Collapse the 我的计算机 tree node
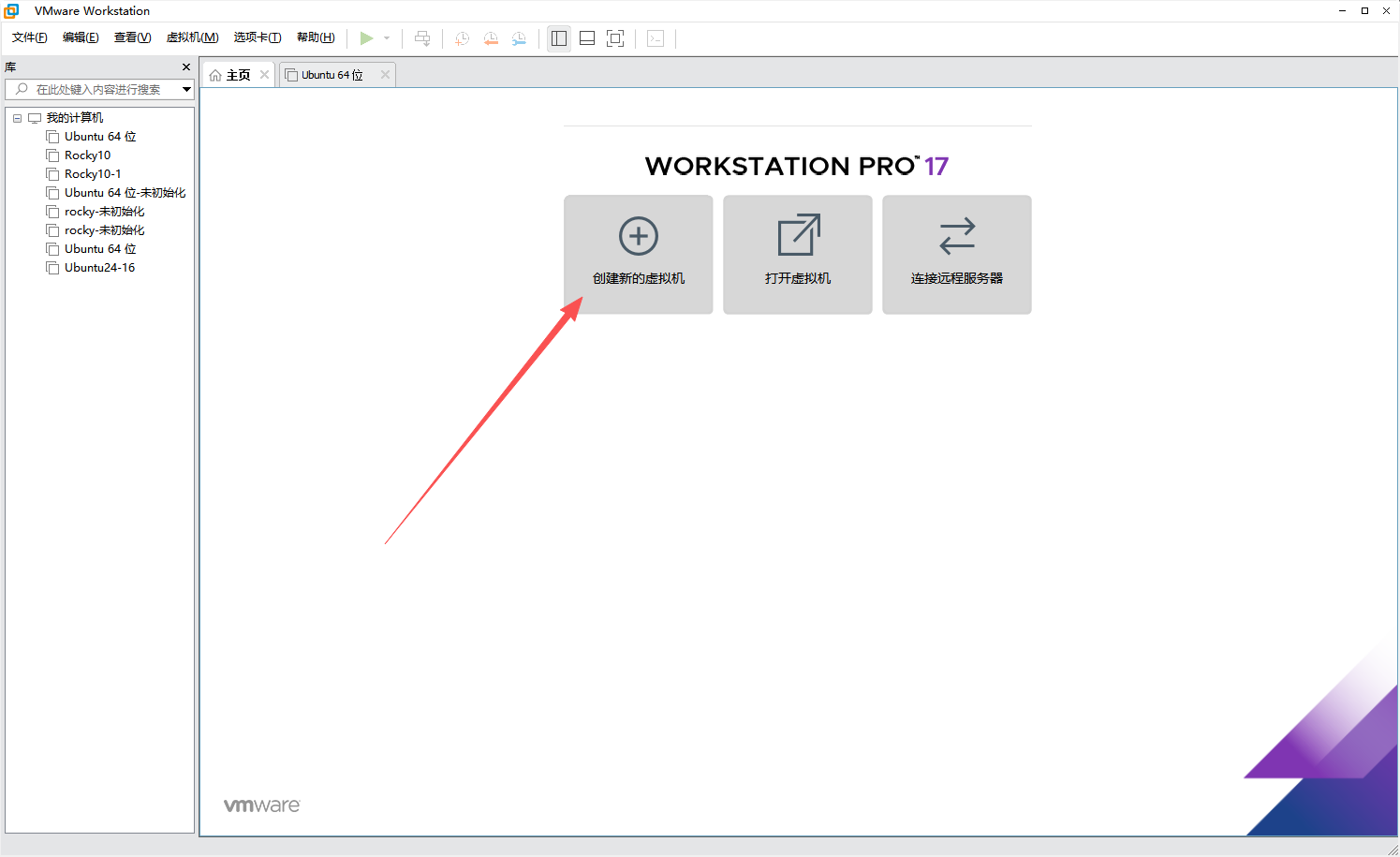 point(17,118)
